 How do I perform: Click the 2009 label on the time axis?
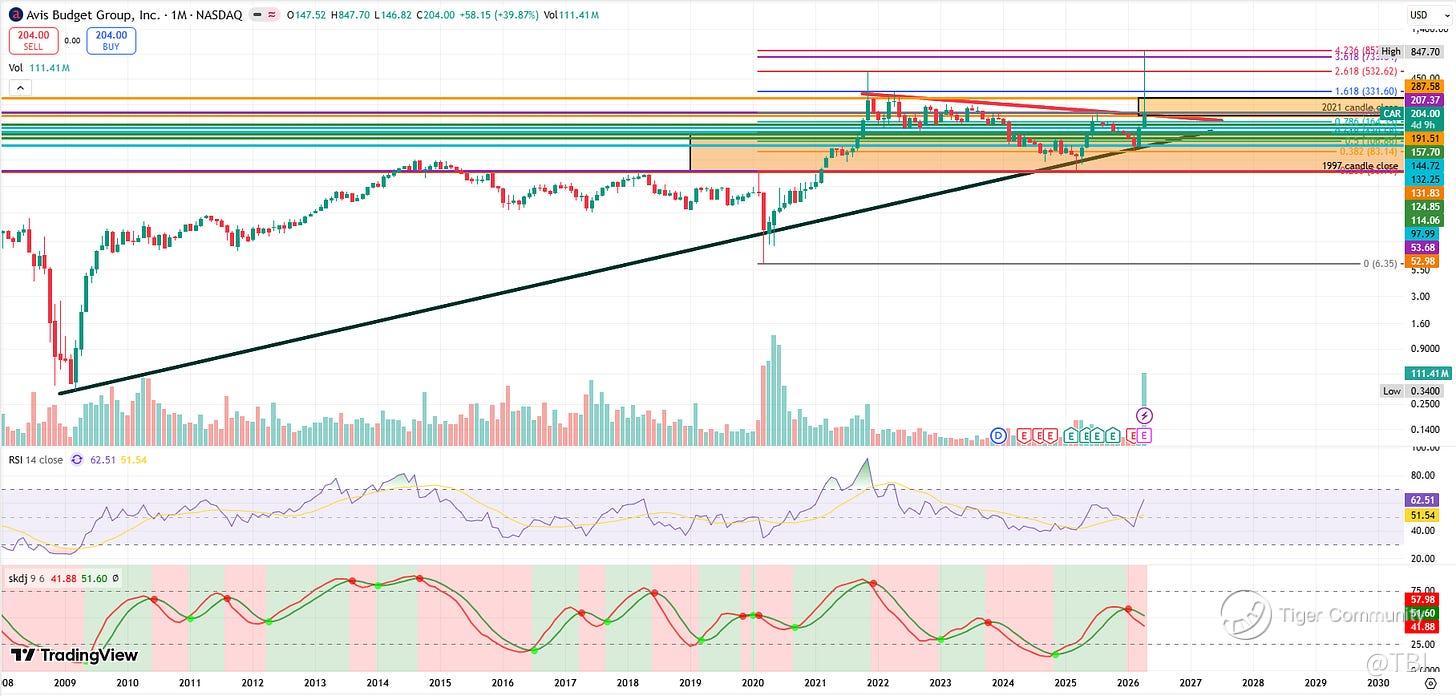pyautogui.click(x=65, y=682)
